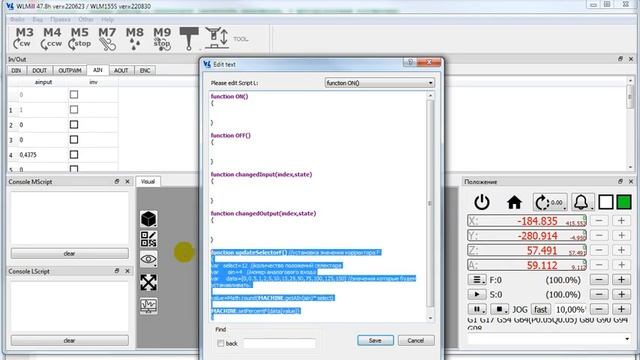Image resolution: width=640 pixels, height=360 pixels.
Task: Click the X position value -184.835
Action: click(x=537, y=221)
